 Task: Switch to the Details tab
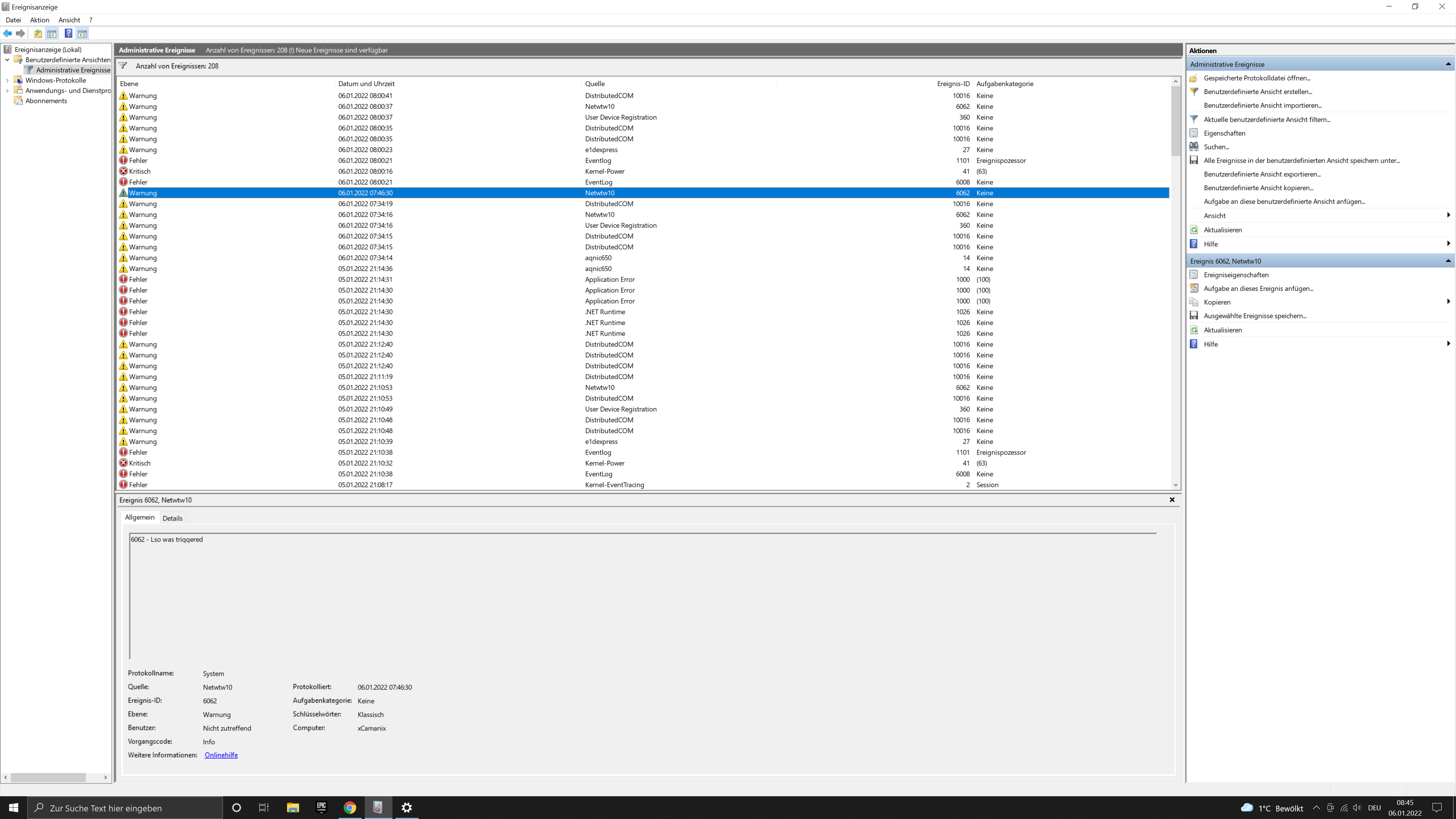173,518
